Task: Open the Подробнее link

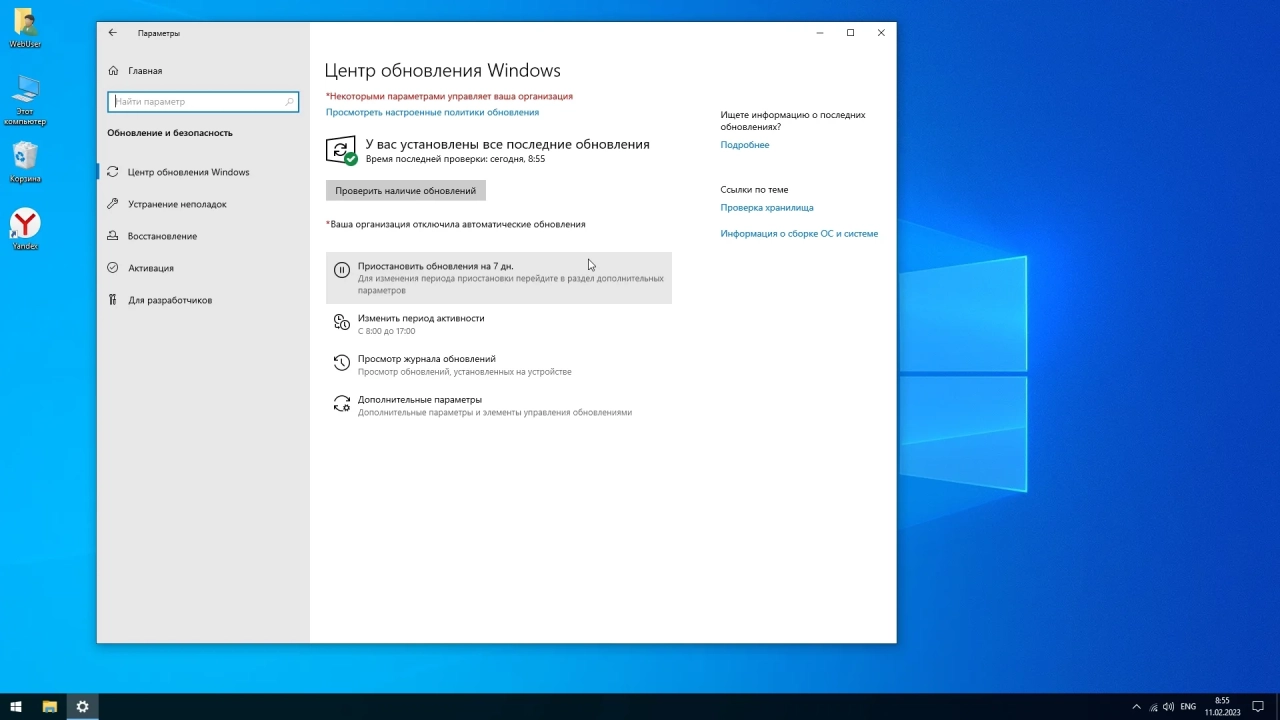Action: pyautogui.click(x=745, y=145)
